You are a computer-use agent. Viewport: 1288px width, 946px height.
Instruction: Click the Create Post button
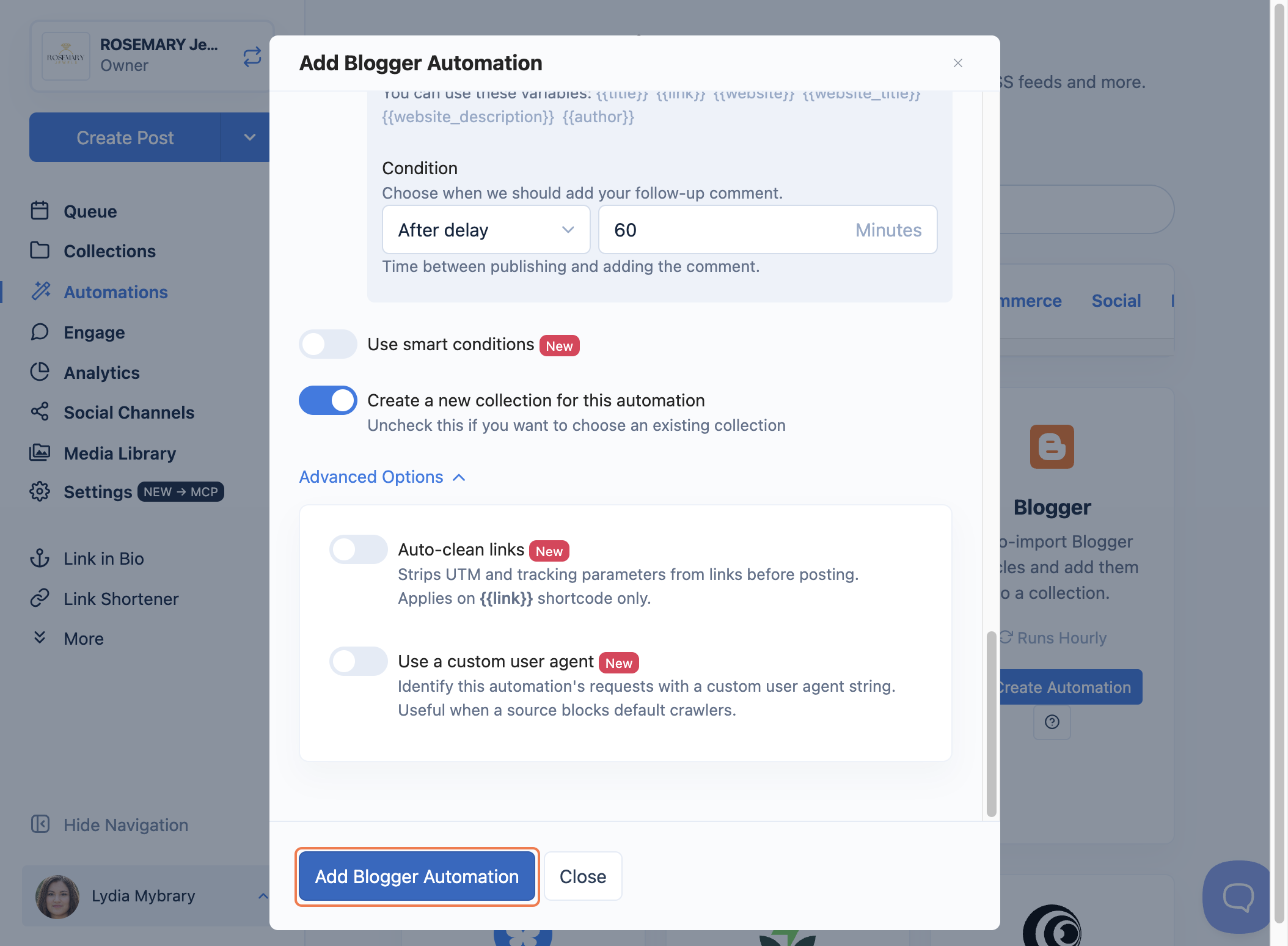125,137
